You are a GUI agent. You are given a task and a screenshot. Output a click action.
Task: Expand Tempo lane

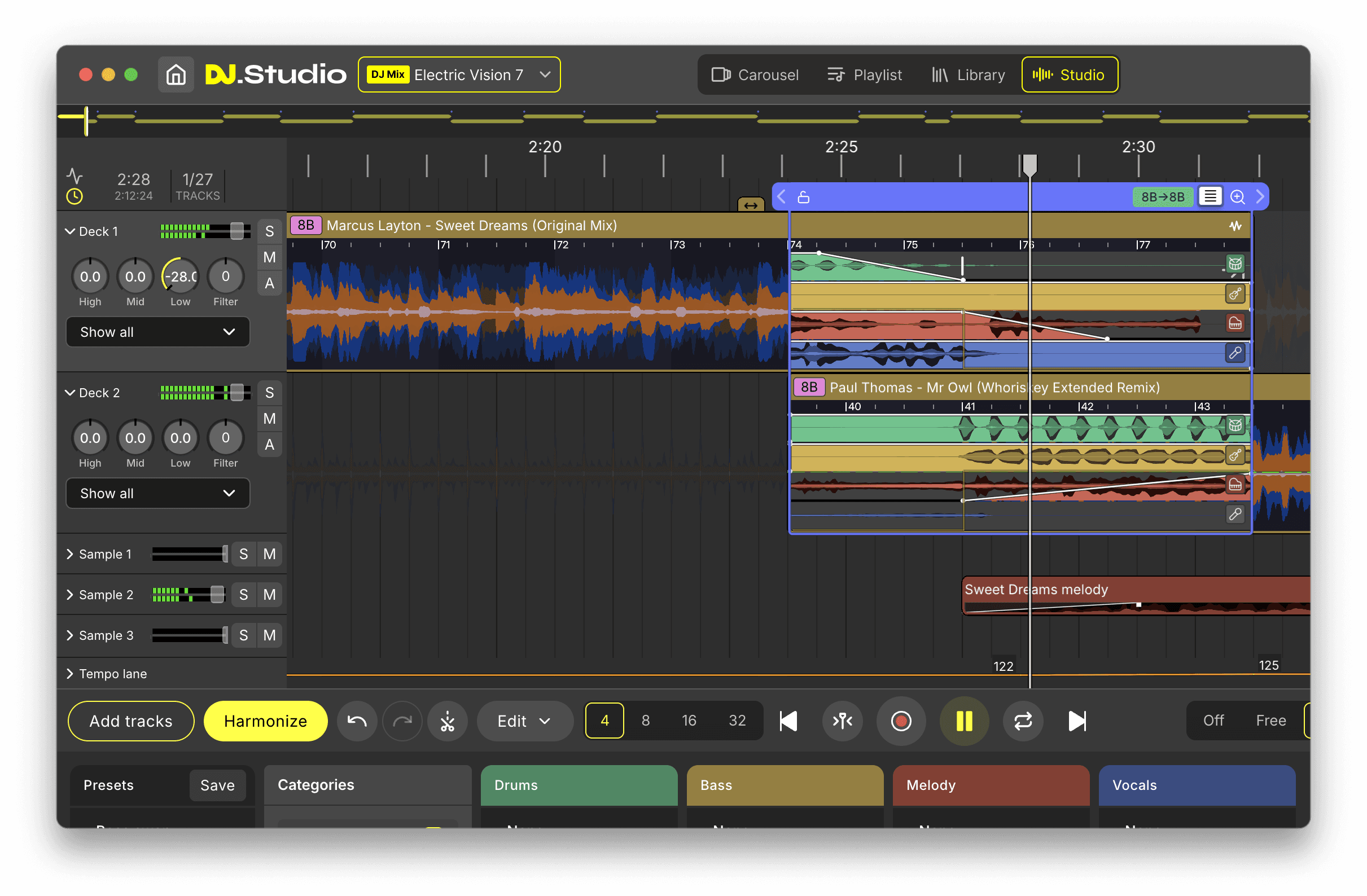click(x=70, y=674)
